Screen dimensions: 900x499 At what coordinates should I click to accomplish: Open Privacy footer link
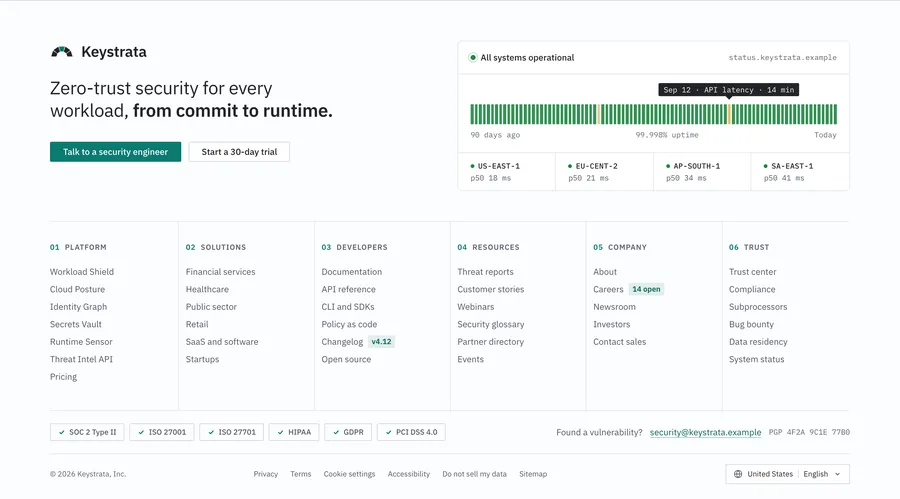(x=266, y=474)
